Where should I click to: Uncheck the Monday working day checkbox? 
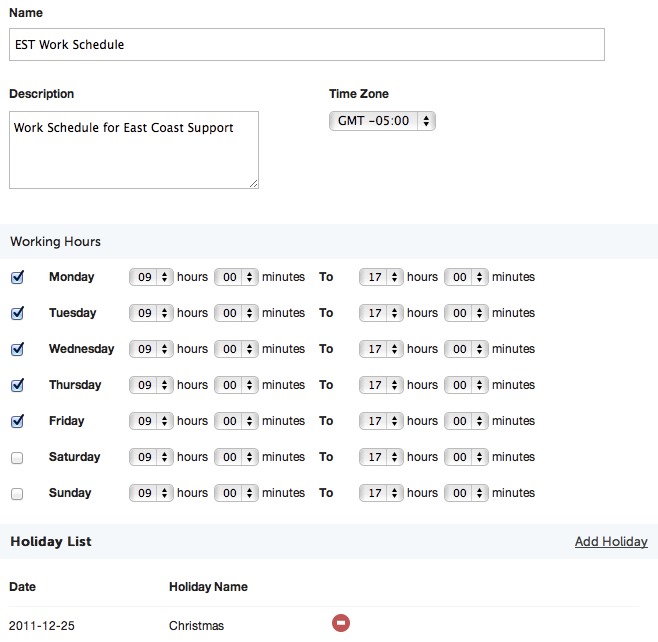[x=17, y=277]
